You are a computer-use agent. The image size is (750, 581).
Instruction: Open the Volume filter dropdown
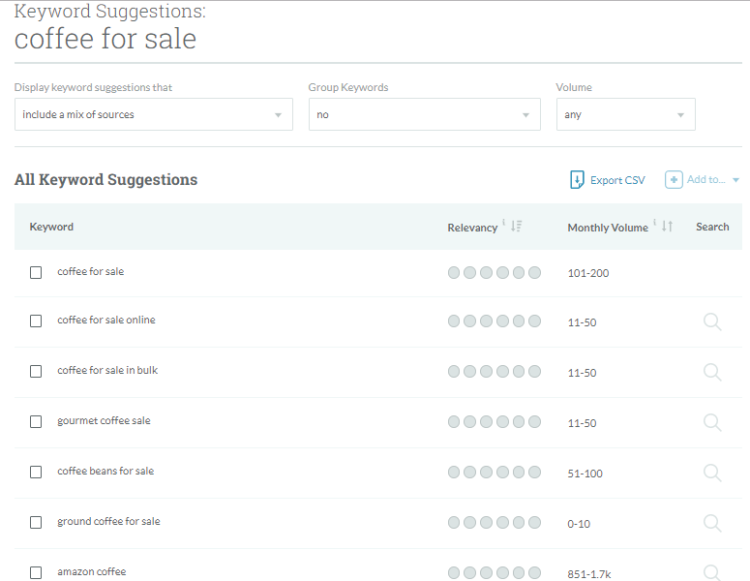pos(625,115)
